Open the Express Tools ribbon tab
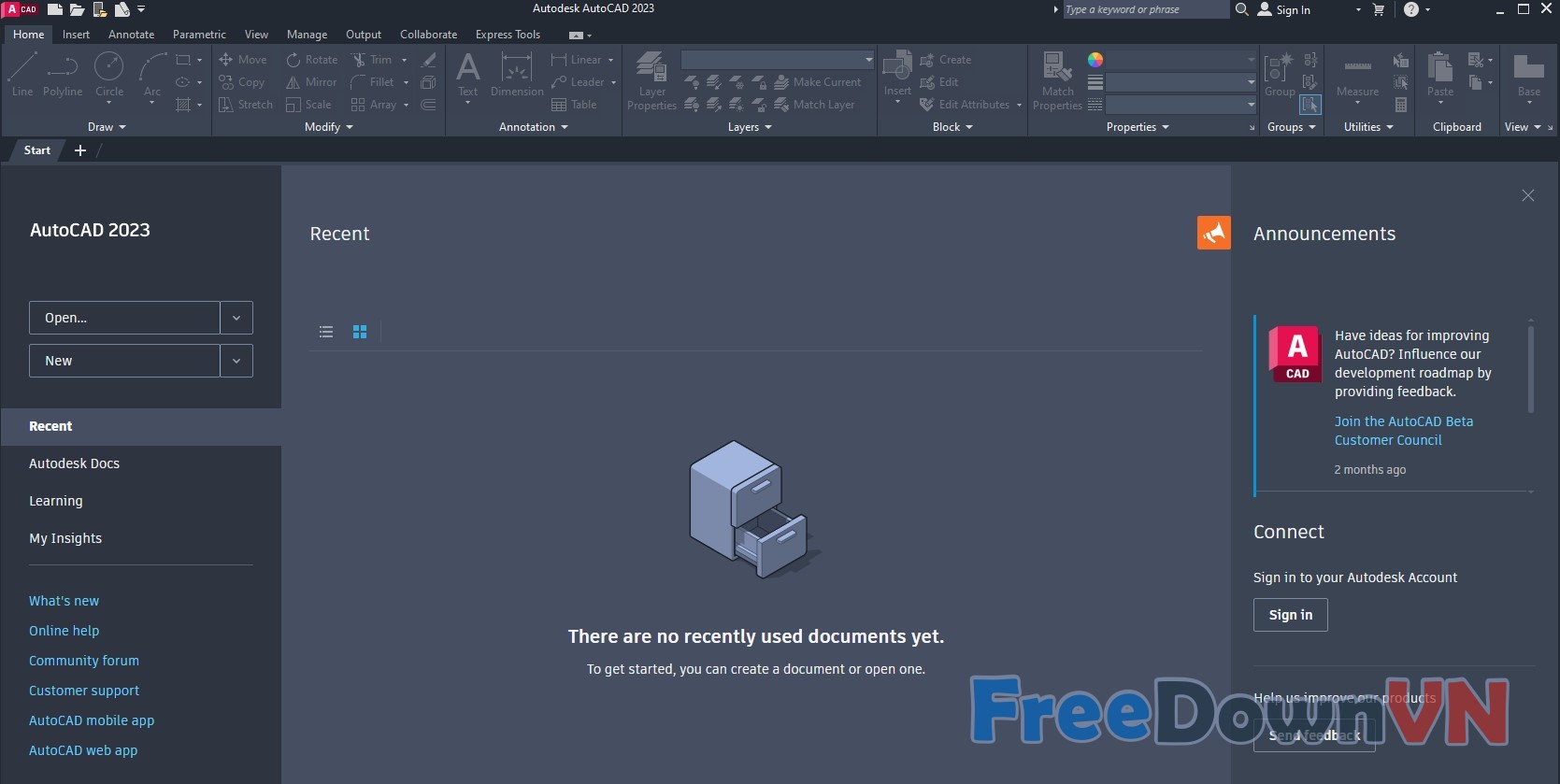1560x784 pixels. click(508, 35)
